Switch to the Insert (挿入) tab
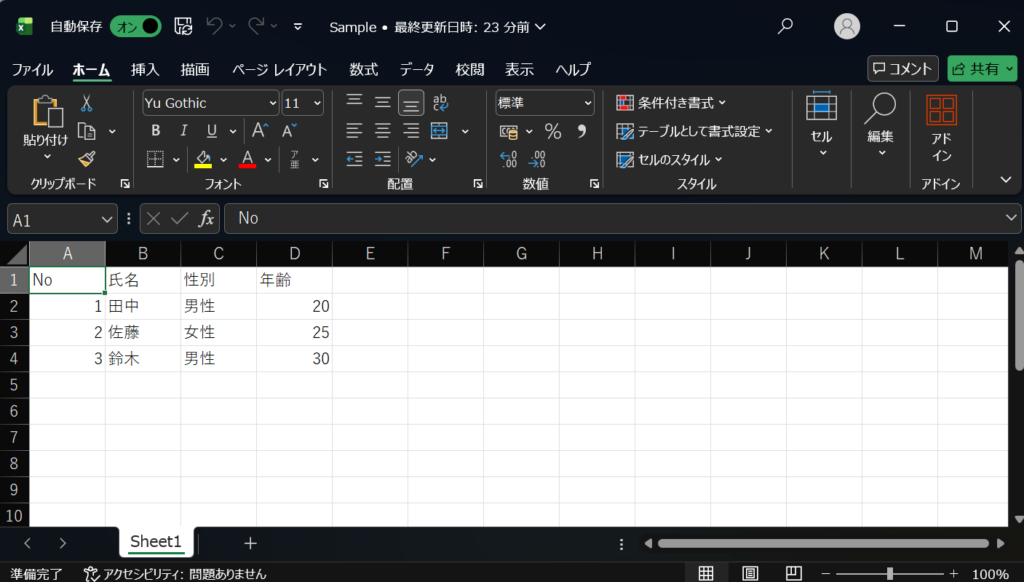This screenshot has height=582, width=1024. (x=144, y=69)
